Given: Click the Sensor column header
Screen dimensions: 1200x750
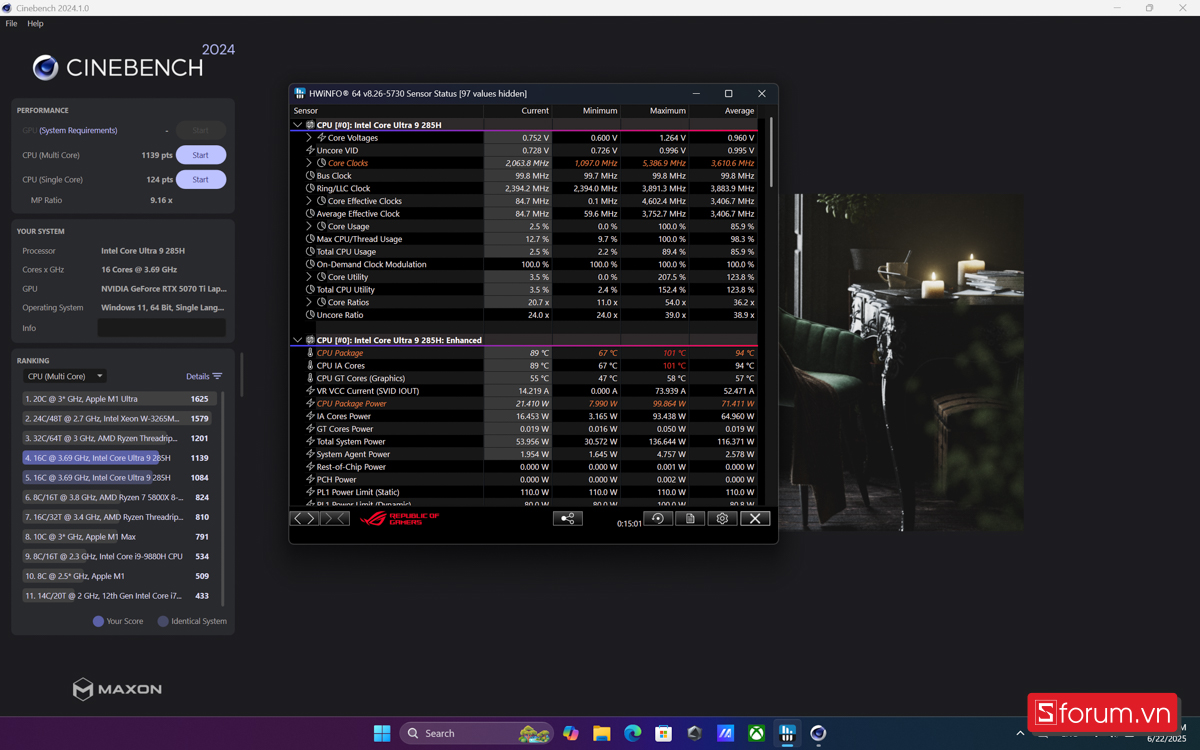Looking at the screenshot, I should coord(387,110).
